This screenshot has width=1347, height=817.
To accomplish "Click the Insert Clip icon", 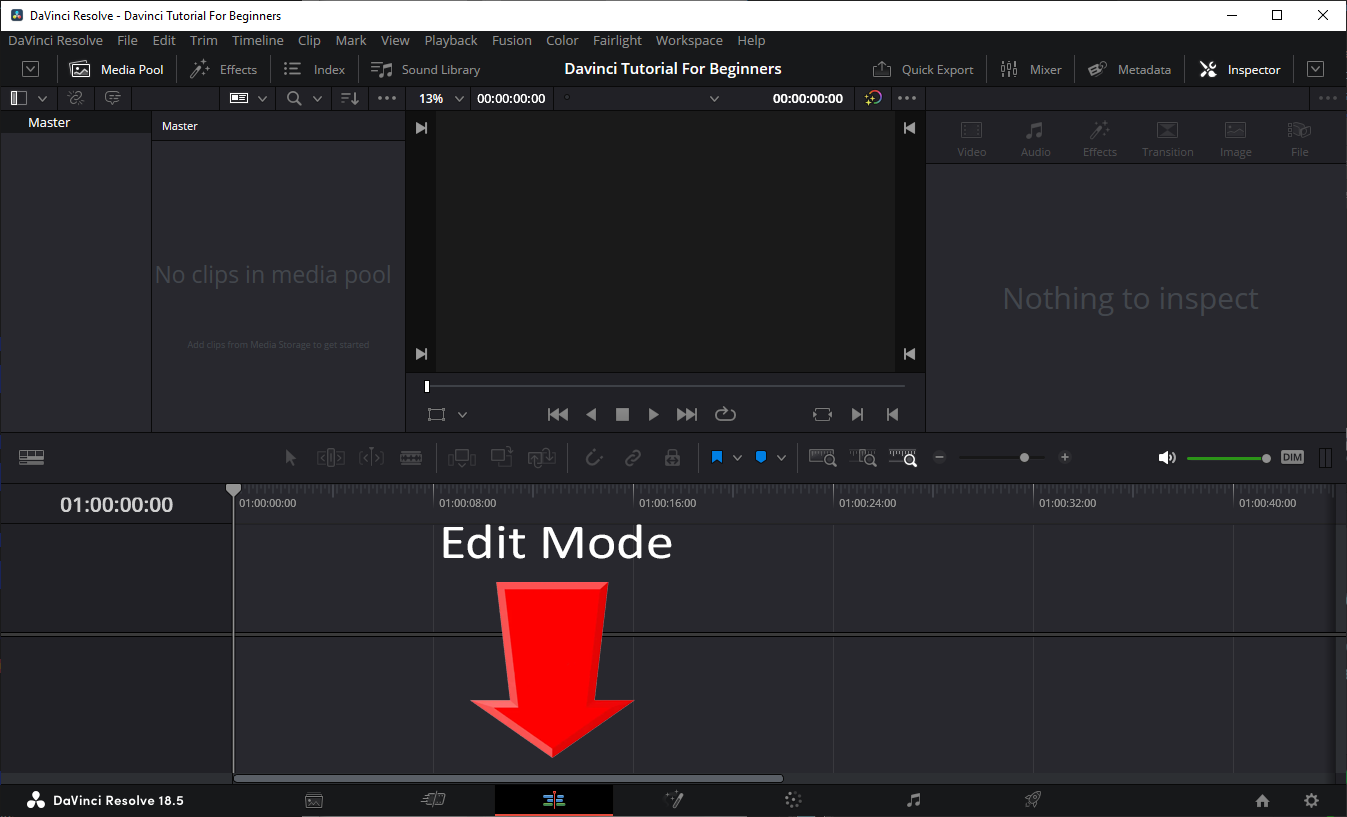I will pyautogui.click(x=462, y=458).
